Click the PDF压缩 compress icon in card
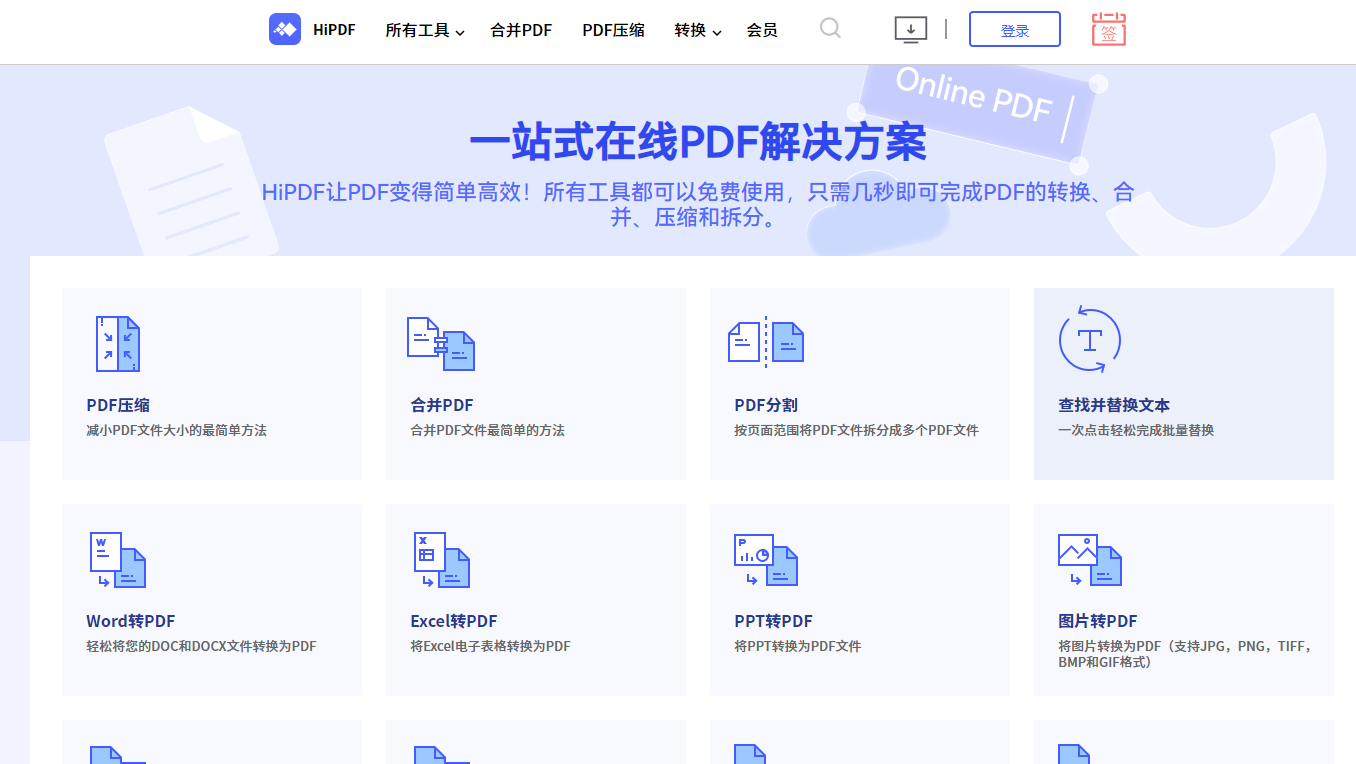This screenshot has width=1356, height=764. [x=118, y=344]
